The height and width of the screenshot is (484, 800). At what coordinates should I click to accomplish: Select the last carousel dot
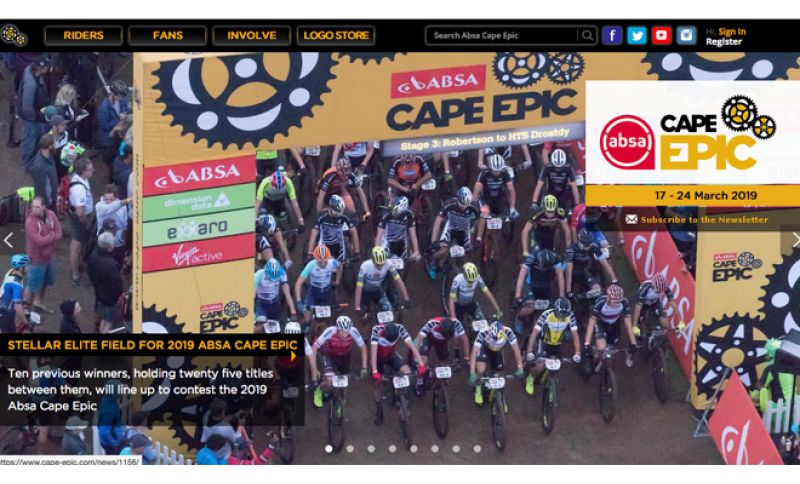coord(477,449)
